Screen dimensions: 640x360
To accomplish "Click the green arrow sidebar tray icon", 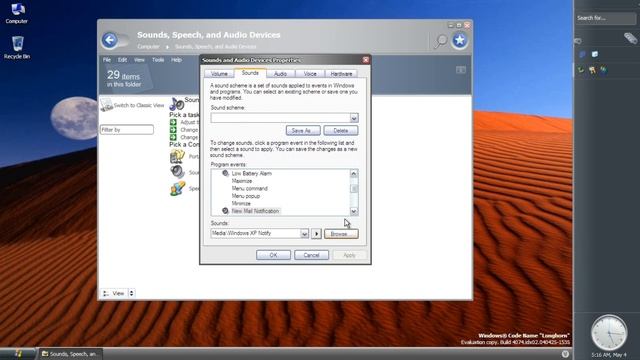I will [x=581, y=70].
